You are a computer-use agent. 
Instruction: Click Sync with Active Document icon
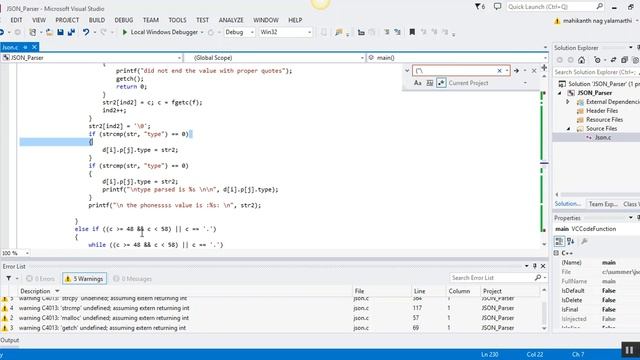point(613,60)
